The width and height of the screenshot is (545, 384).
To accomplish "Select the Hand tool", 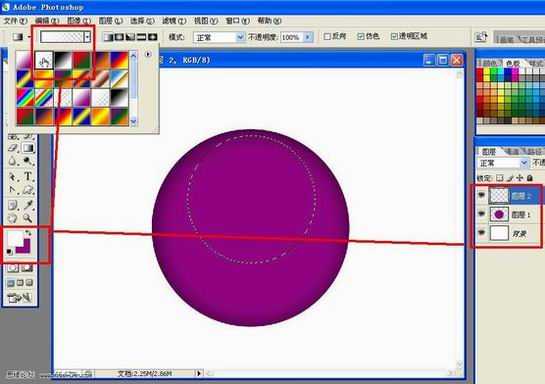I will 13,219.
